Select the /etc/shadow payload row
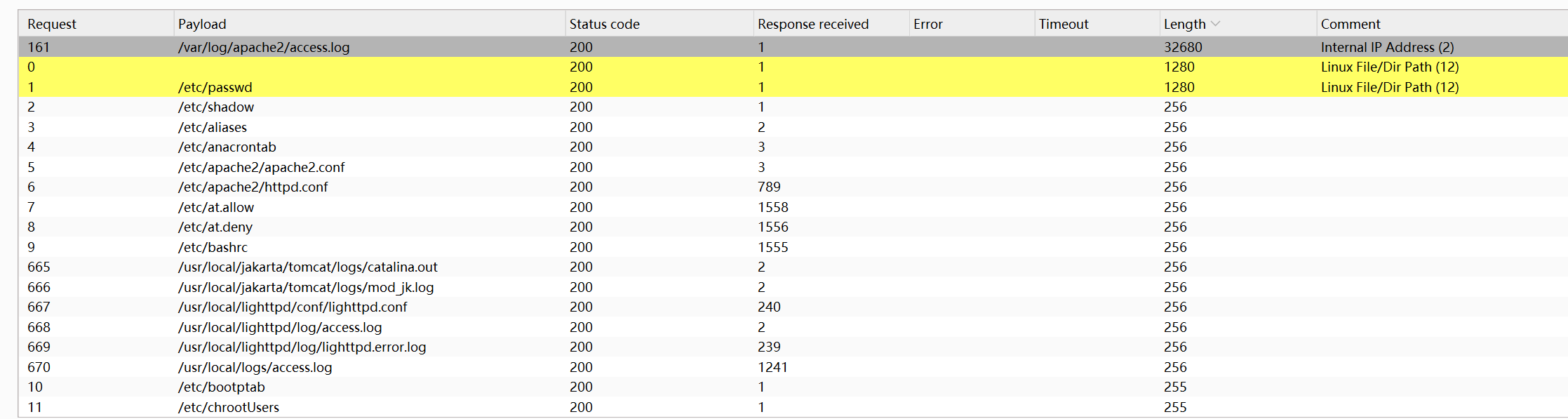Screen dimensions: 1568x419 point(216,107)
